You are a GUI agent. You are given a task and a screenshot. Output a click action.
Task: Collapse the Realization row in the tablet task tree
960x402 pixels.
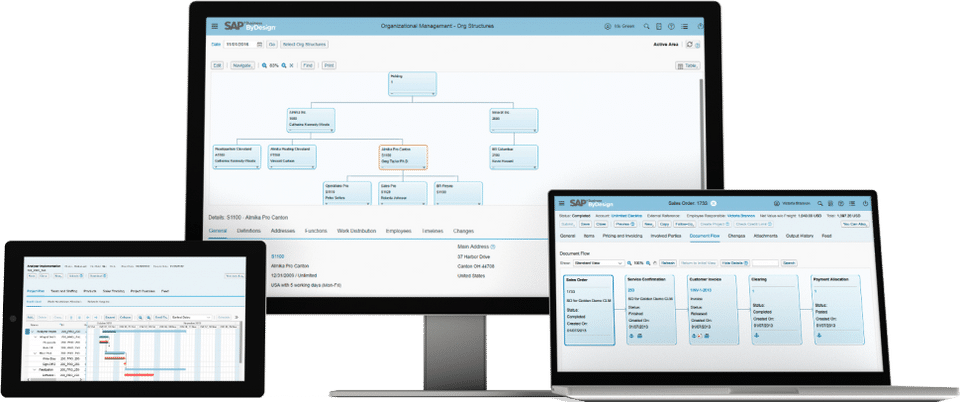click(x=34, y=370)
